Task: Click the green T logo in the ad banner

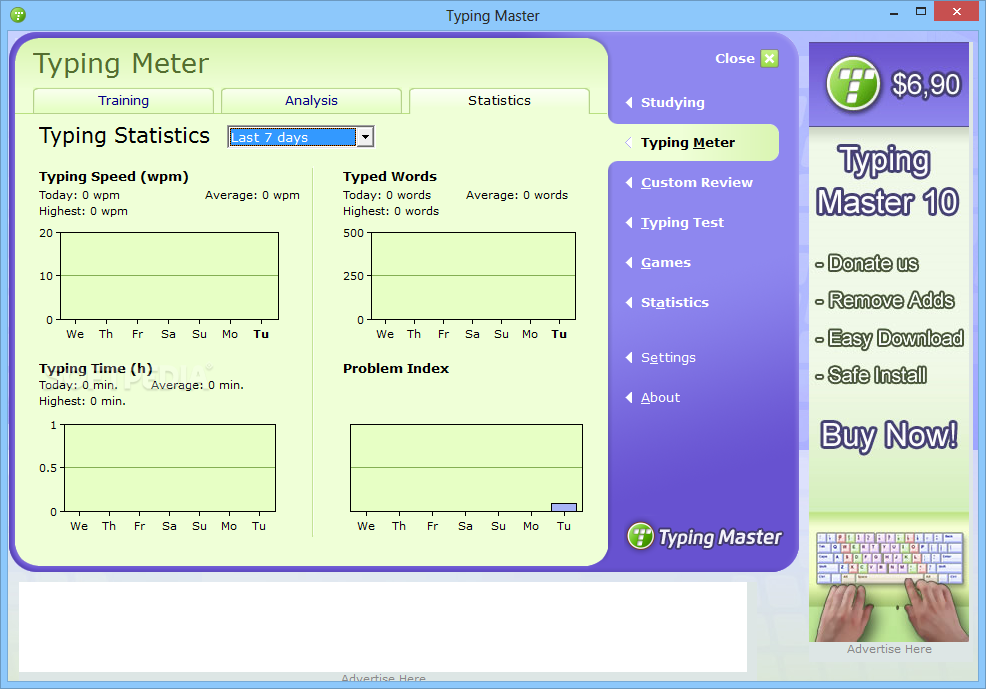Action: pos(853,84)
